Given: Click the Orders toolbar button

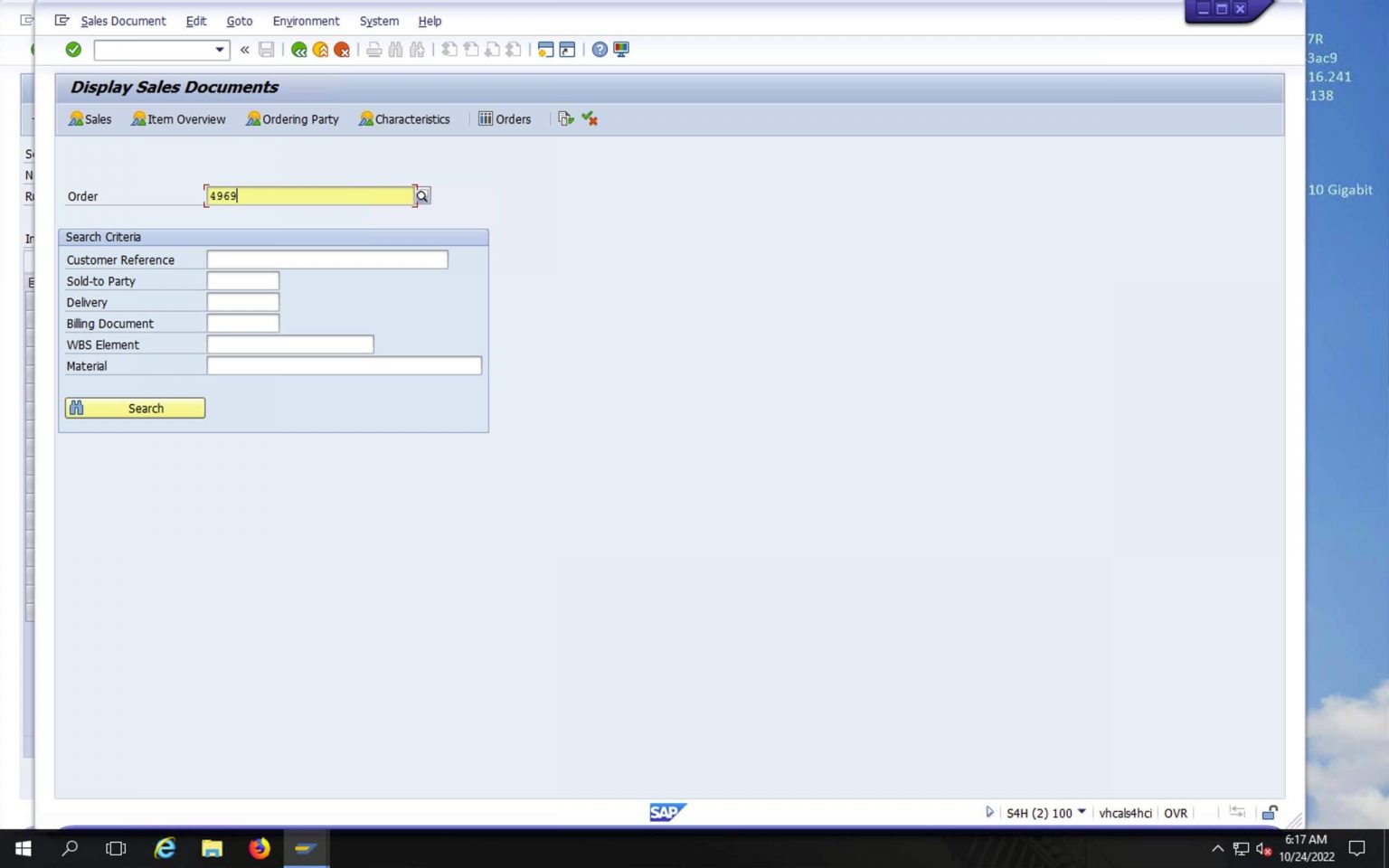Looking at the screenshot, I should tap(504, 118).
